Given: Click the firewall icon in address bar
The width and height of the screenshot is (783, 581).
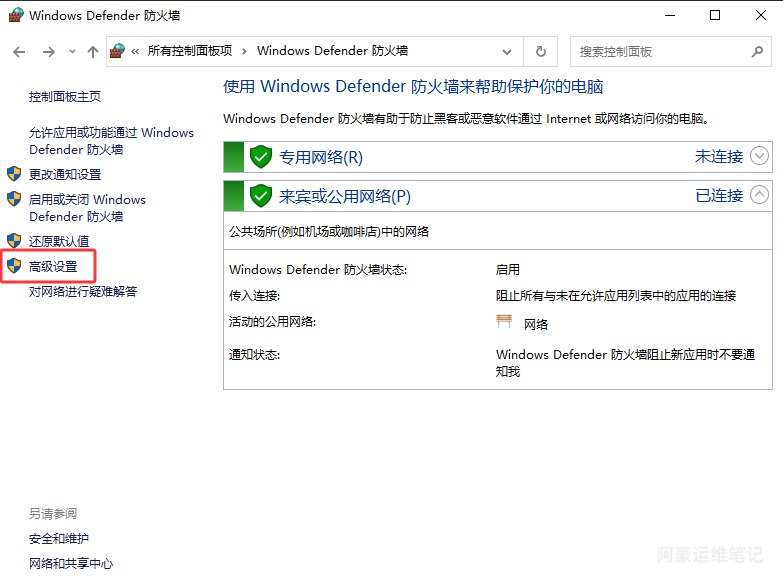Looking at the screenshot, I should tap(117, 51).
